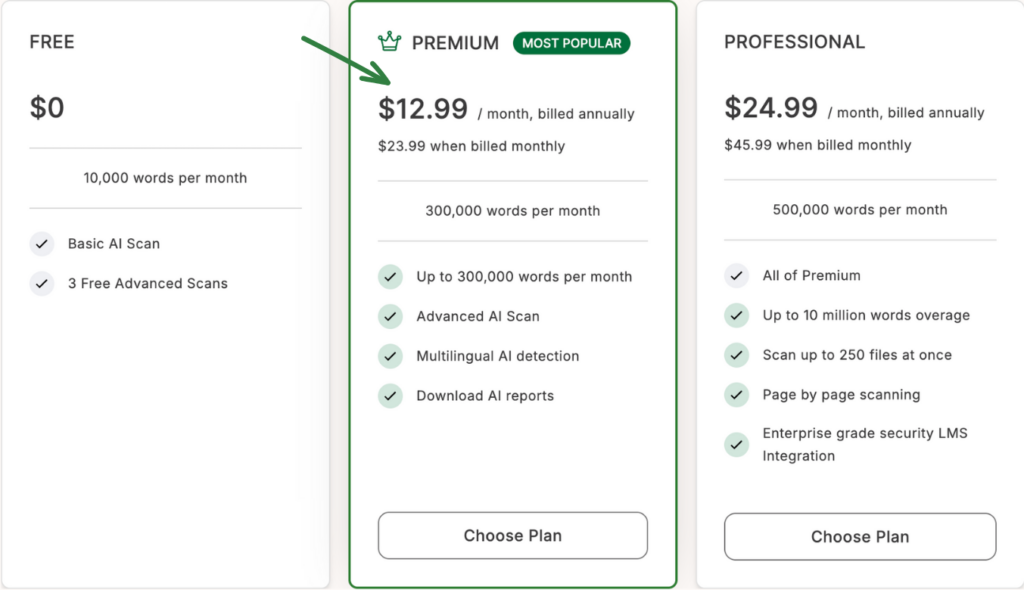Click the crown icon beside PREMIUM
Image resolution: width=1024 pixels, height=590 pixels.
coord(390,42)
